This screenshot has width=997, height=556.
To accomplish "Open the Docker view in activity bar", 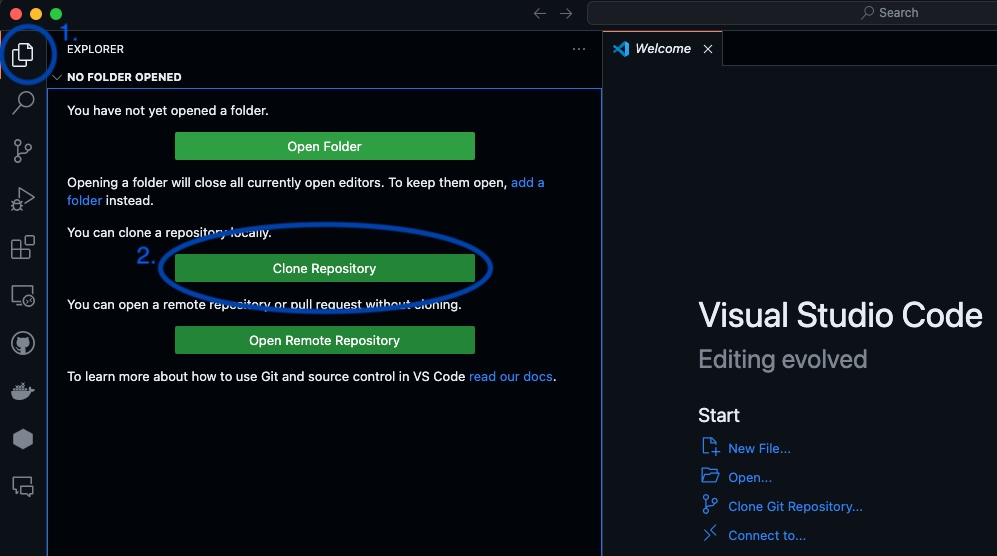I will click(22, 391).
